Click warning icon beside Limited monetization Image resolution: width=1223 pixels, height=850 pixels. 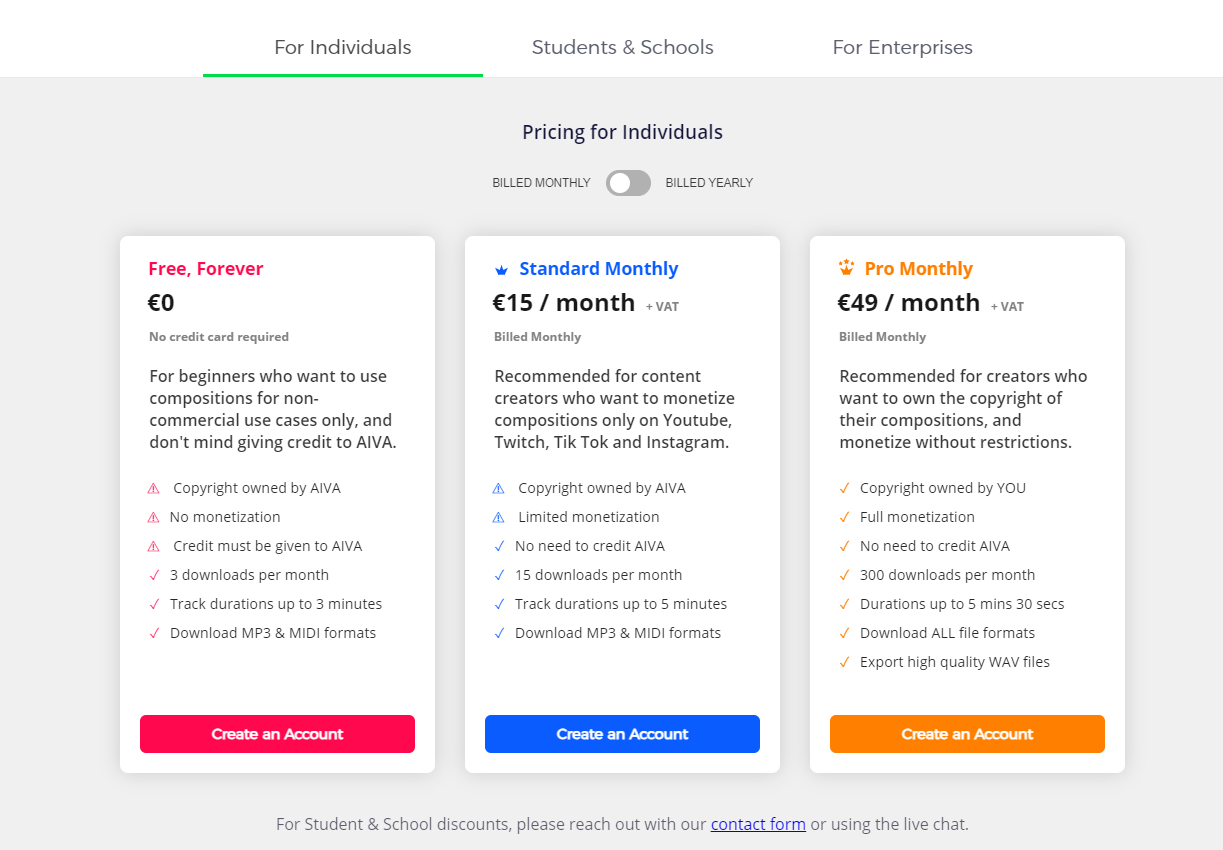click(x=499, y=518)
